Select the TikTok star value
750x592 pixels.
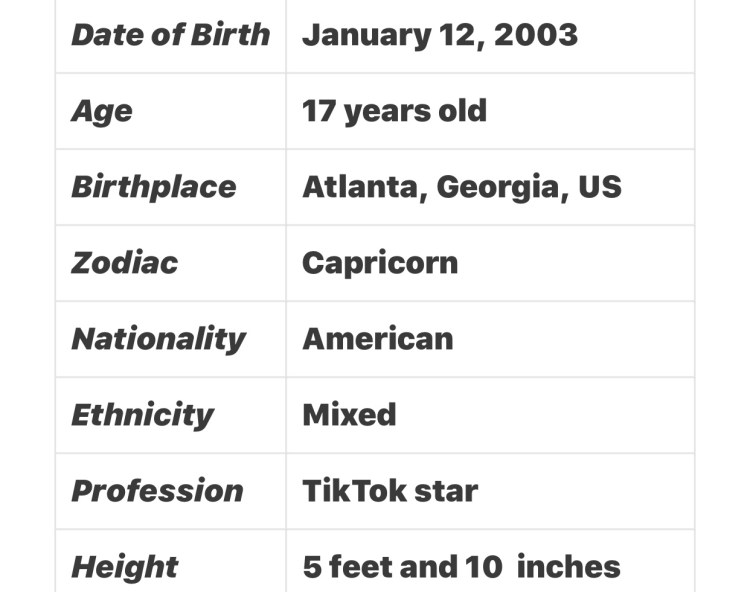click(x=390, y=491)
